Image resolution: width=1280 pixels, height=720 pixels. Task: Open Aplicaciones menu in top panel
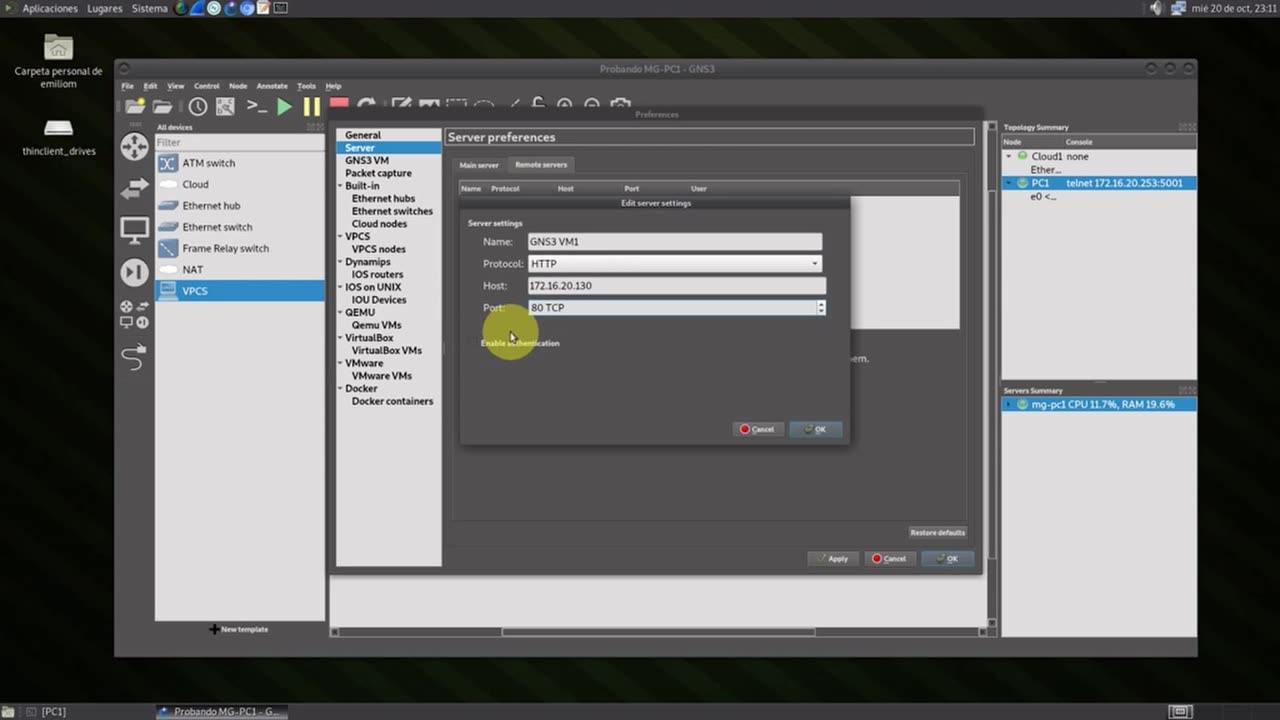[x=50, y=8]
